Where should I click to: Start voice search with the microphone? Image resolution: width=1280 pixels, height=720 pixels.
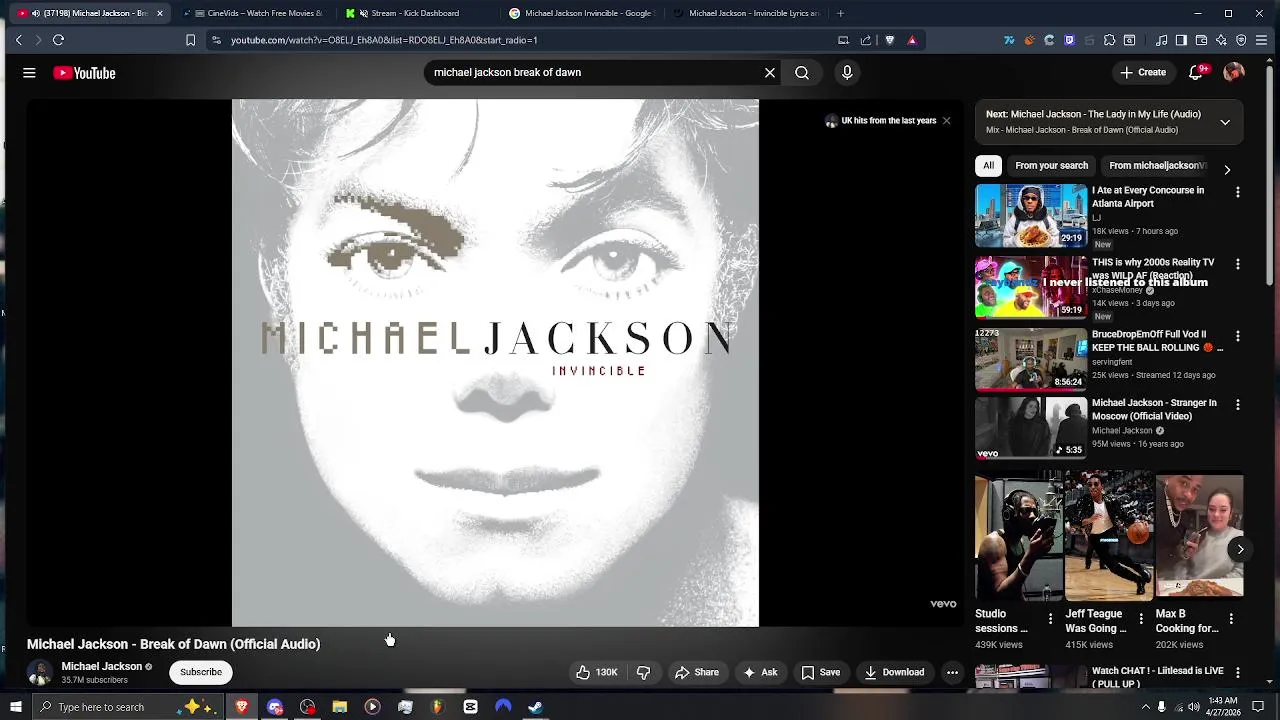(x=847, y=72)
